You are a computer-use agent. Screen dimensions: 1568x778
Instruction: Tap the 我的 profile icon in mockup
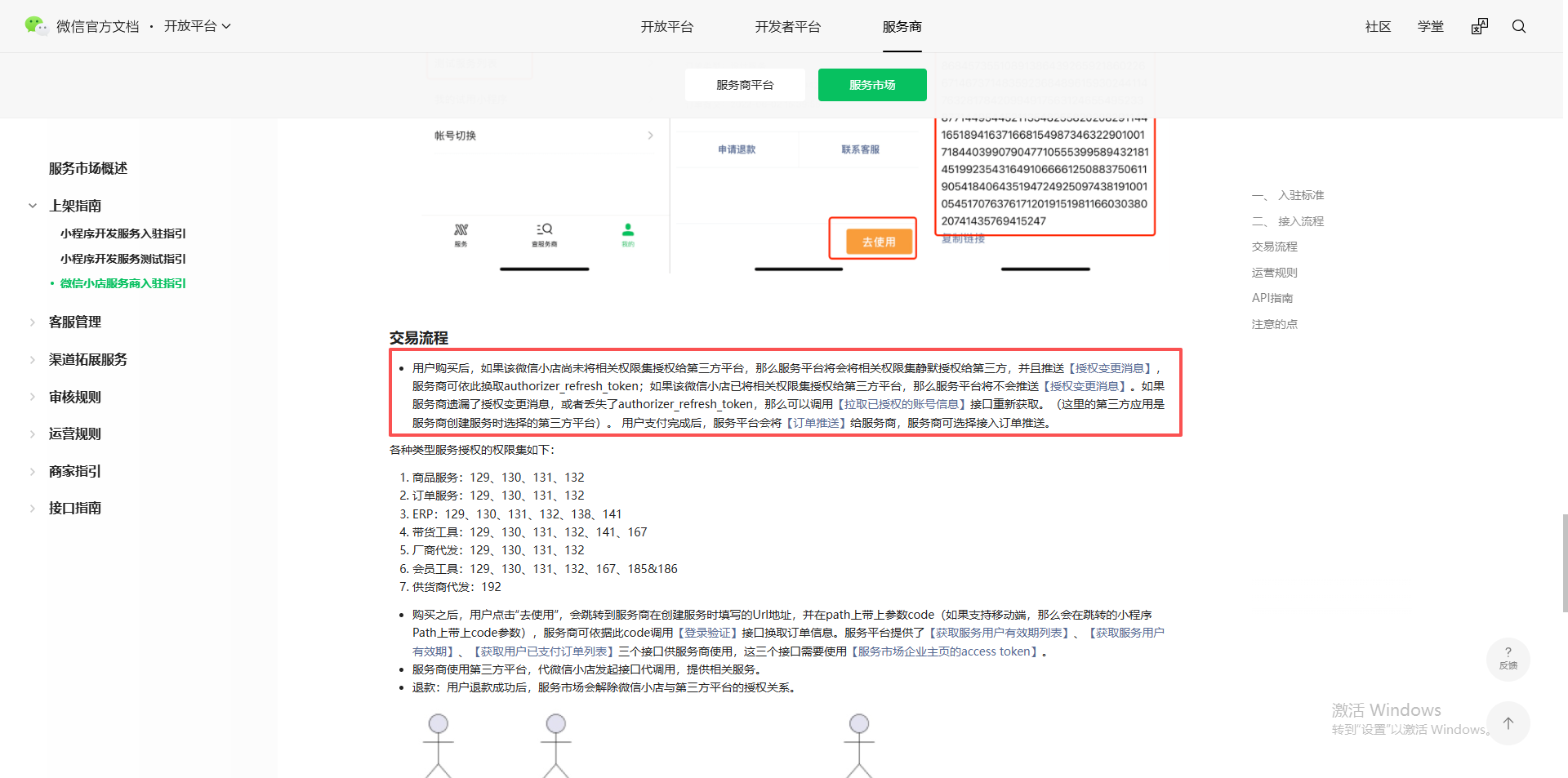pyautogui.click(x=628, y=234)
